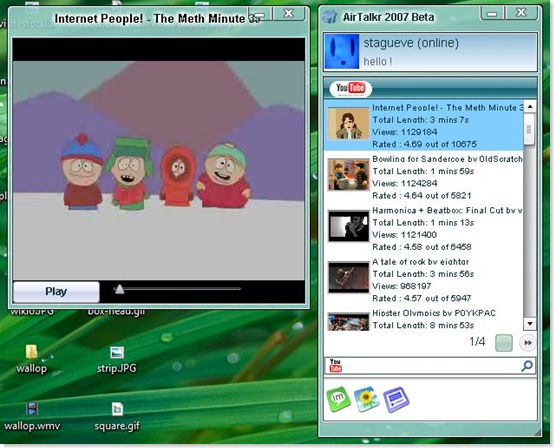Select Harmonica + Beatbox video thumbnail
This screenshot has height=448, width=554.
[x=348, y=226]
